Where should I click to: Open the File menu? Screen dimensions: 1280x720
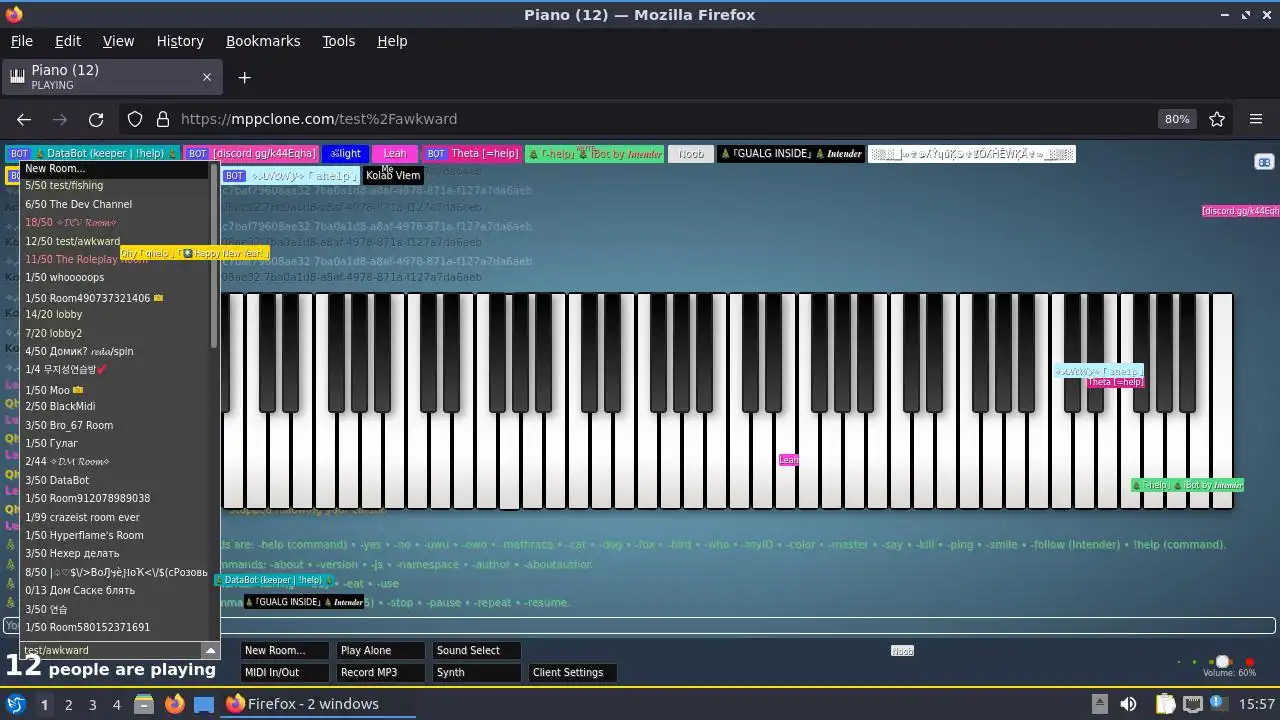point(21,41)
